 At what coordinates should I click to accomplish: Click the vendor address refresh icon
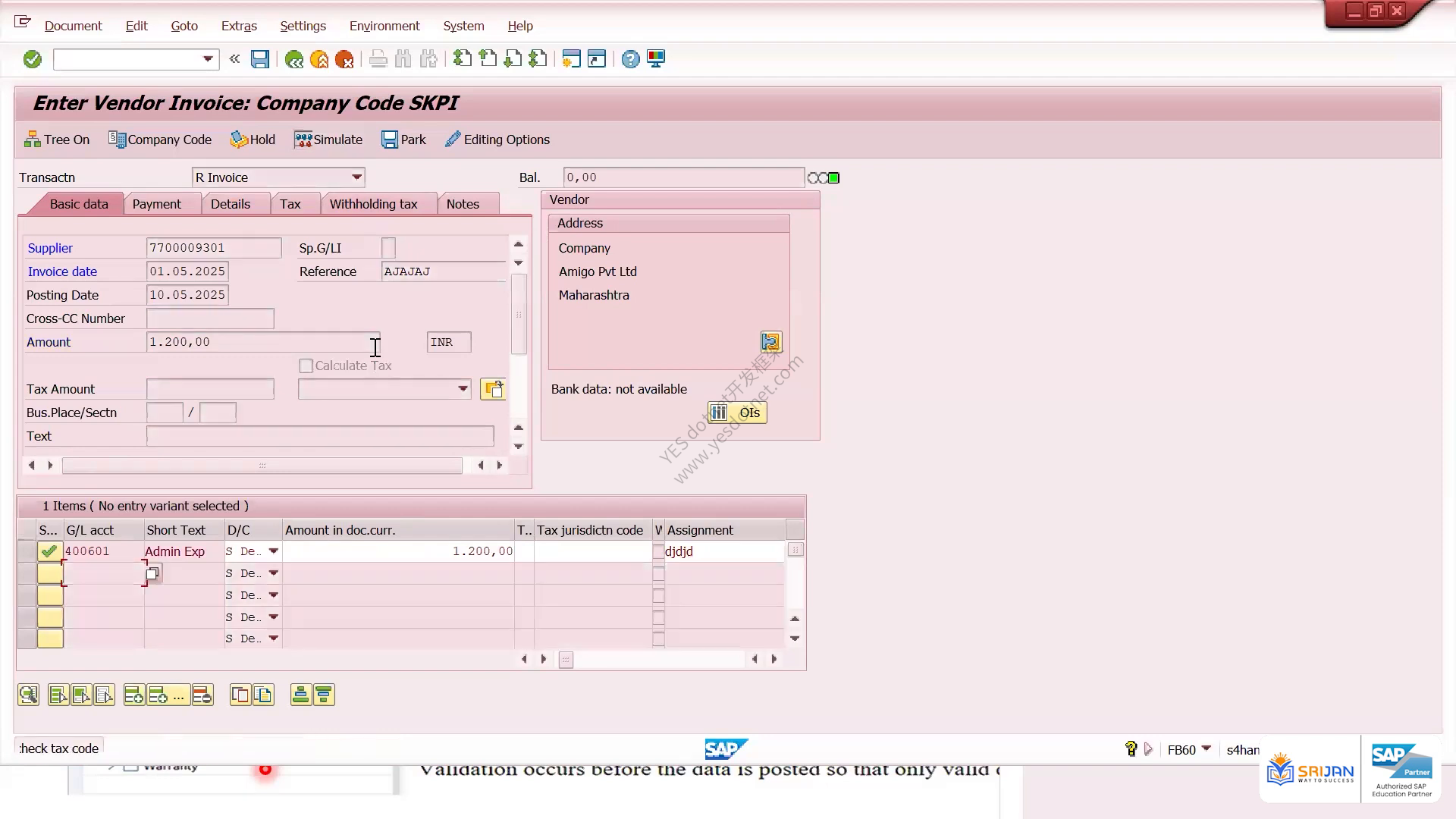771,342
